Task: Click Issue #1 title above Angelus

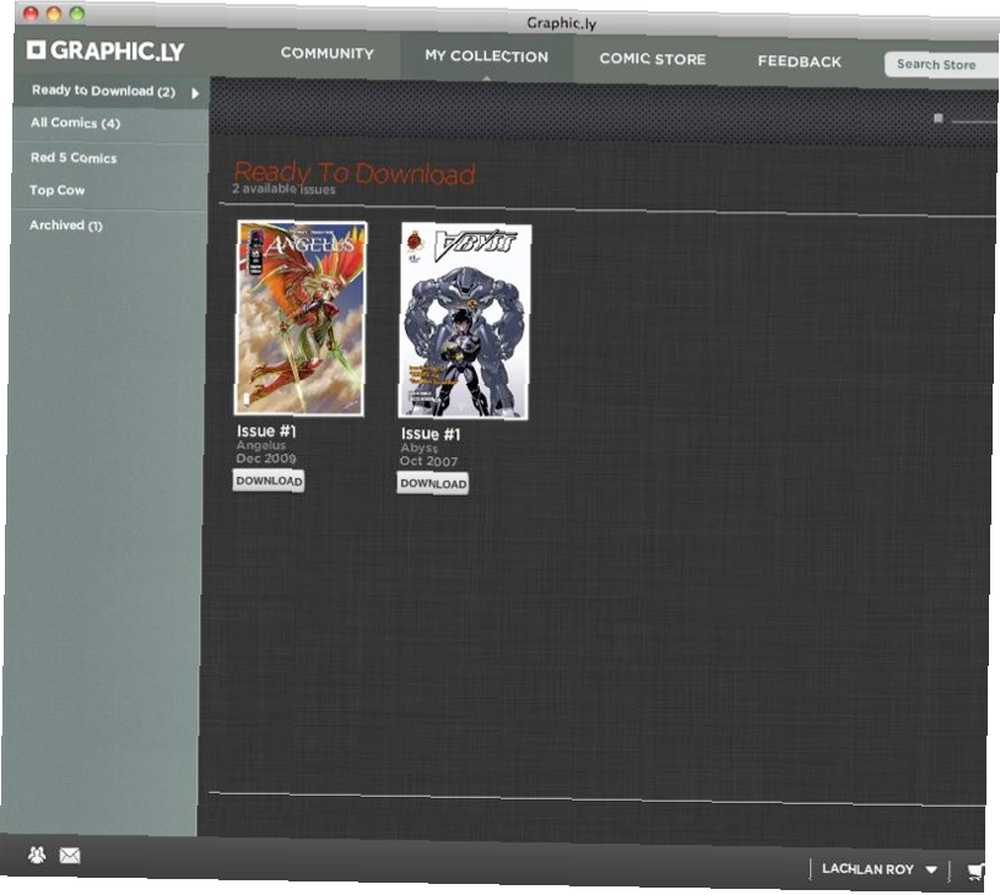Action: (266, 431)
